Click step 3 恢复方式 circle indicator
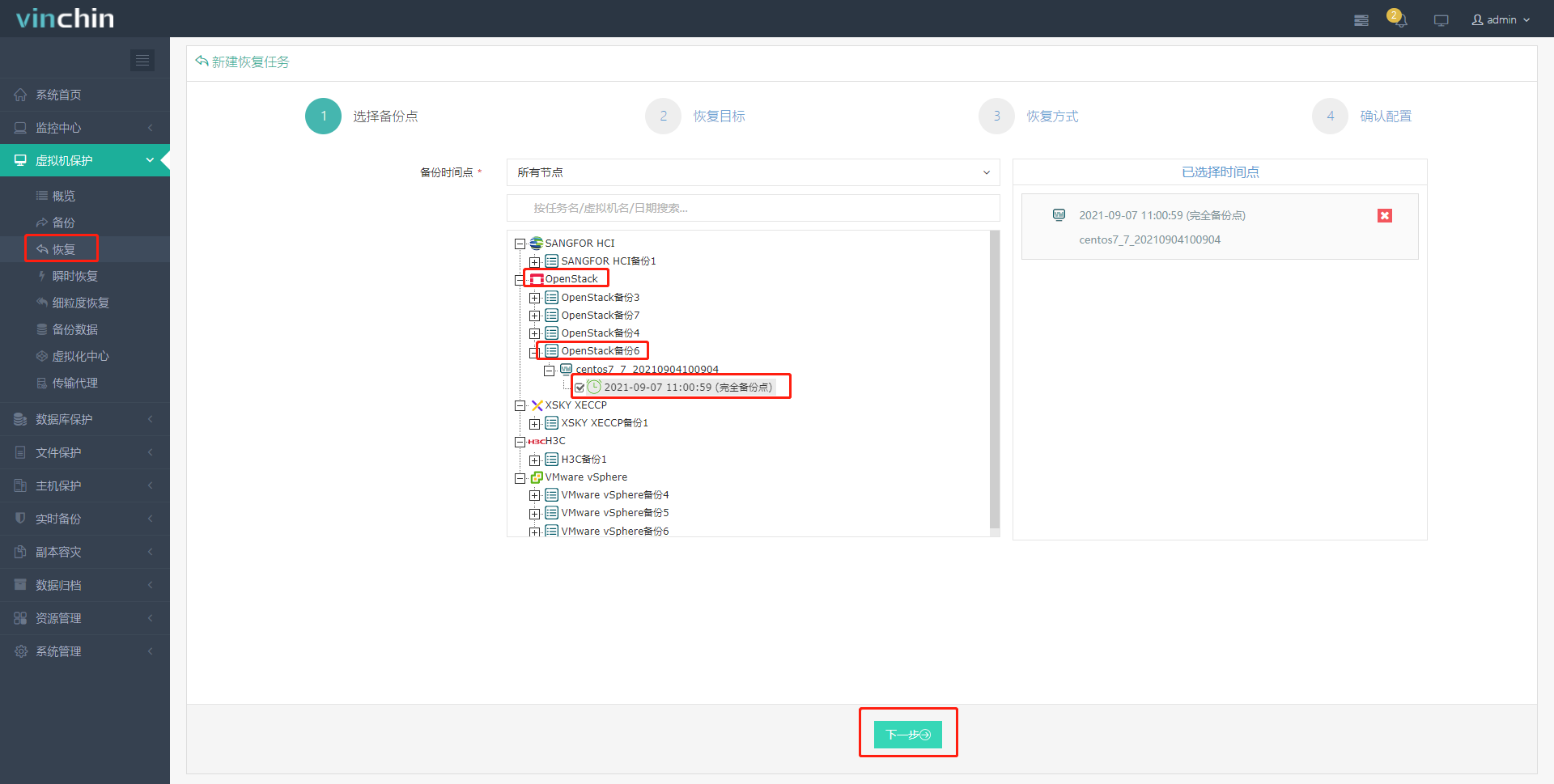 point(996,116)
